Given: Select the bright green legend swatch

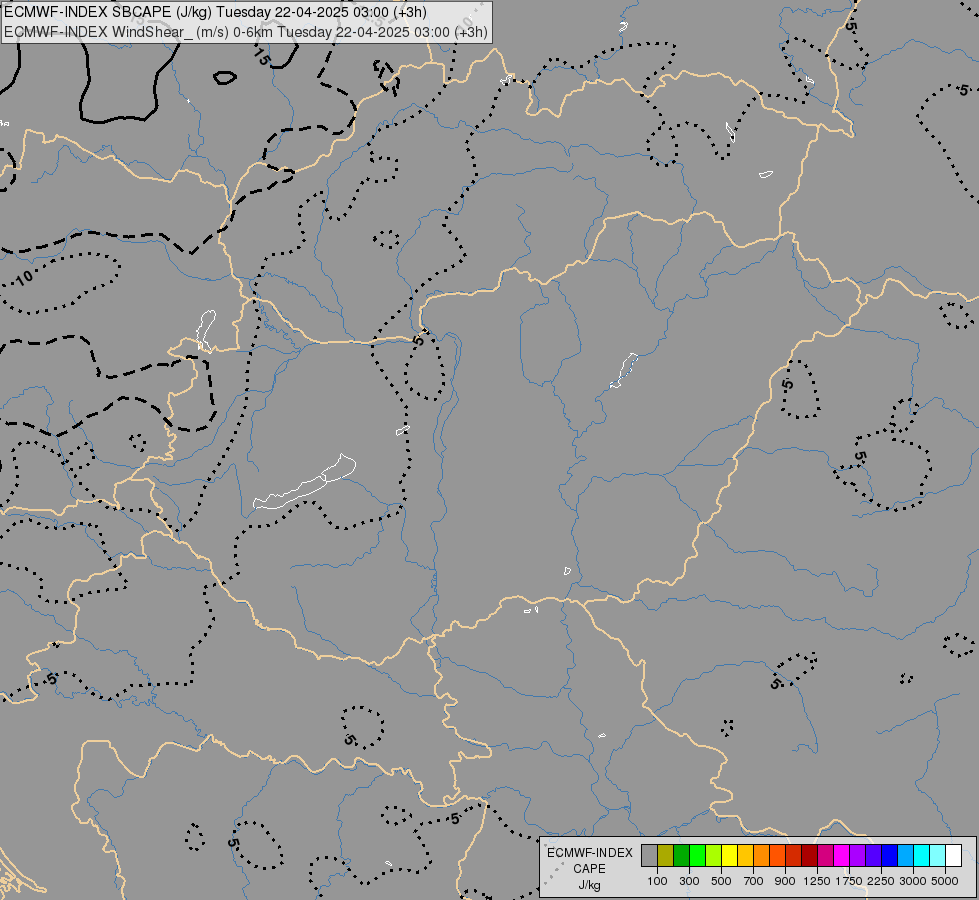Looking at the screenshot, I should tap(697, 855).
